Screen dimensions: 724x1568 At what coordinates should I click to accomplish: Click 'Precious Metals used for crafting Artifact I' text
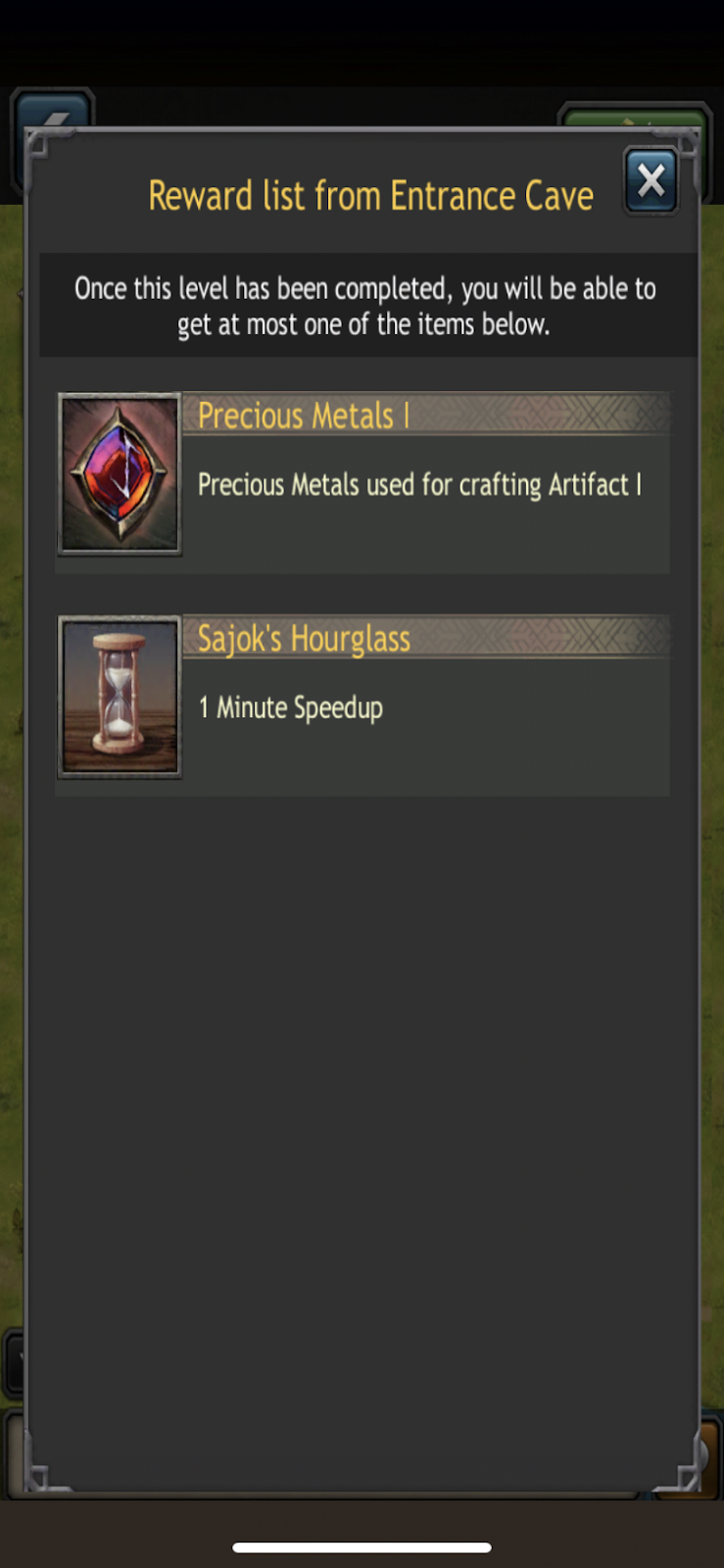click(x=419, y=484)
